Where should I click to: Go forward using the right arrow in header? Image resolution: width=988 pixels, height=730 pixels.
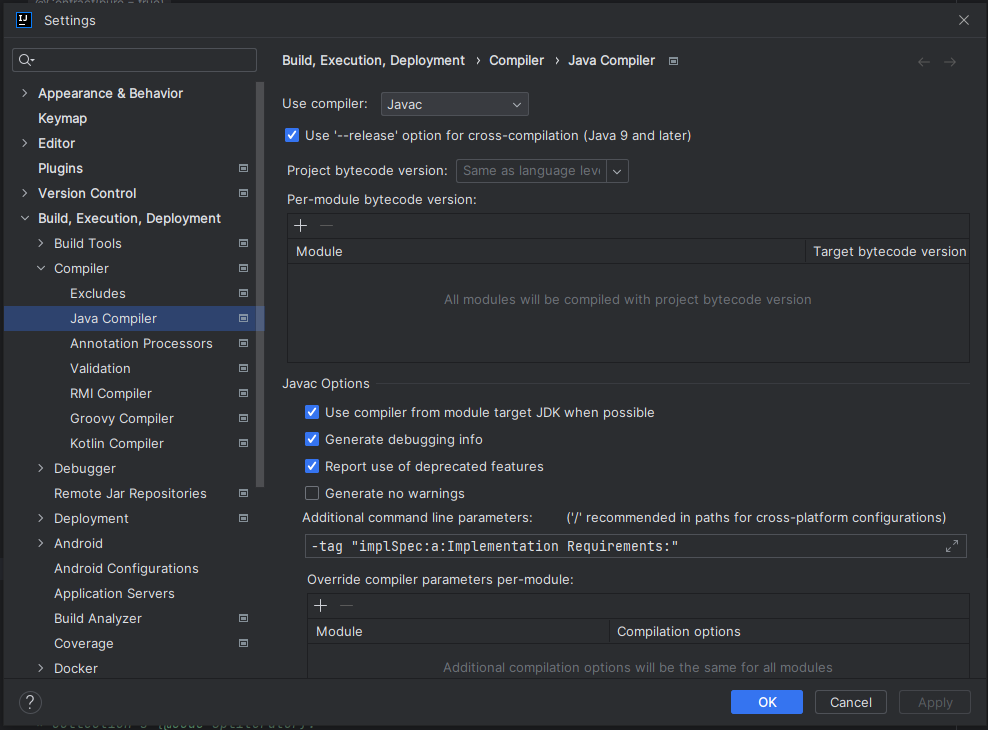[950, 62]
